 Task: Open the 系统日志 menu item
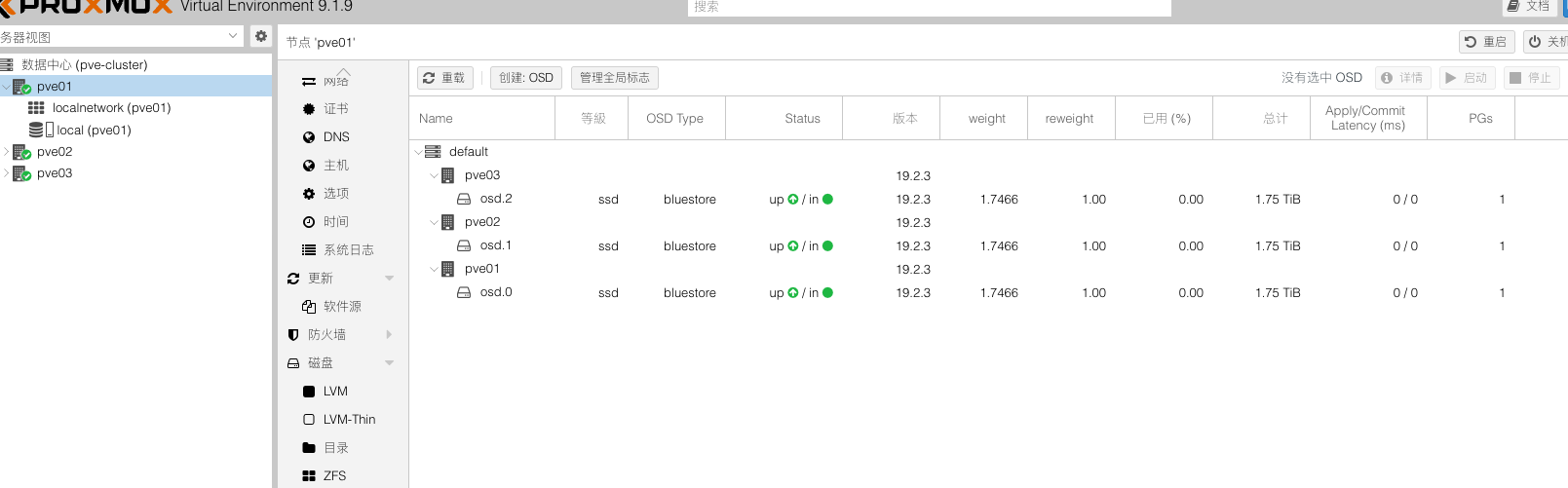[x=348, y=250]
